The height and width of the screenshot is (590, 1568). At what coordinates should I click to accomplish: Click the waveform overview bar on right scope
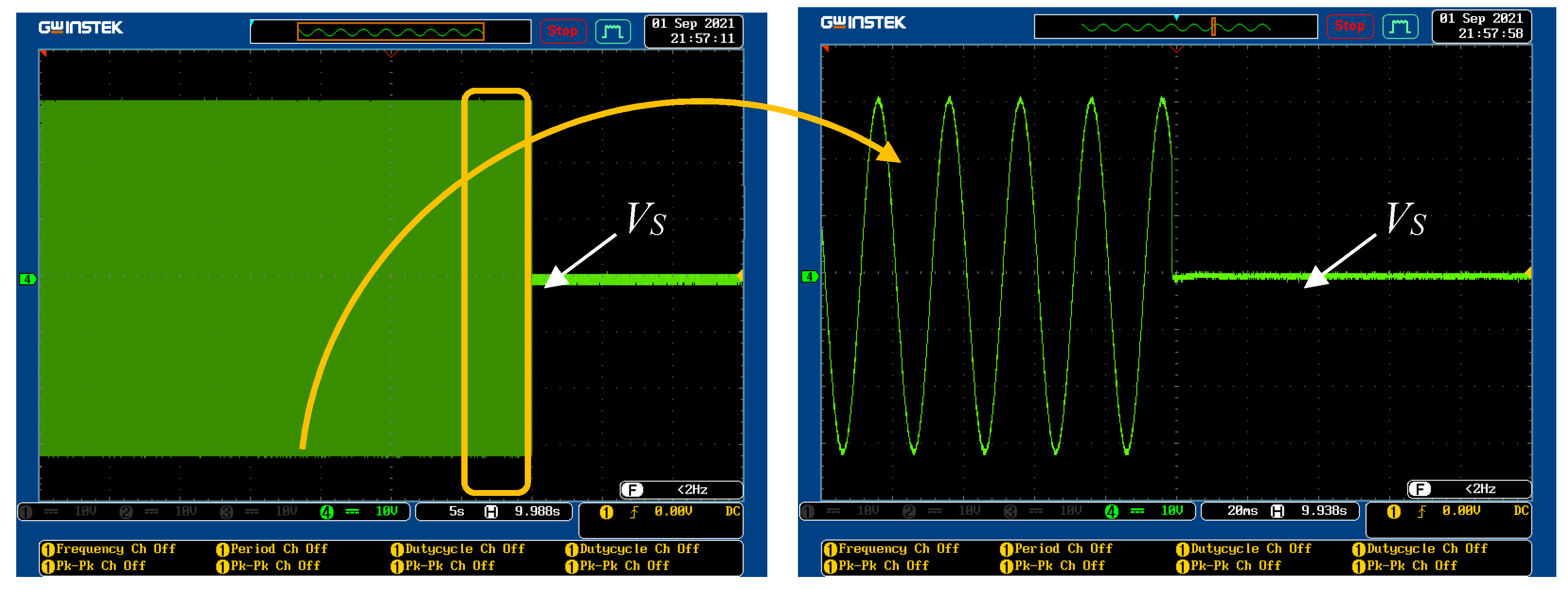(1176, 27)
